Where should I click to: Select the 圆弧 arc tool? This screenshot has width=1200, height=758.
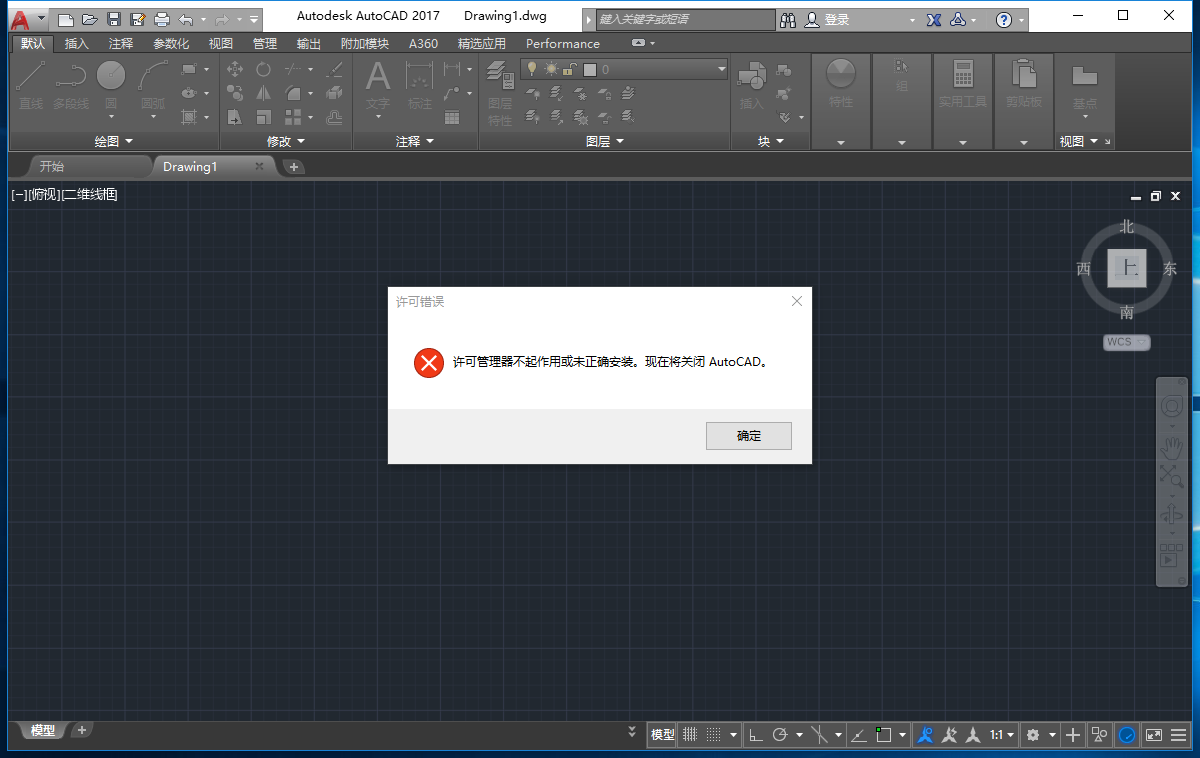coord(153,86)
